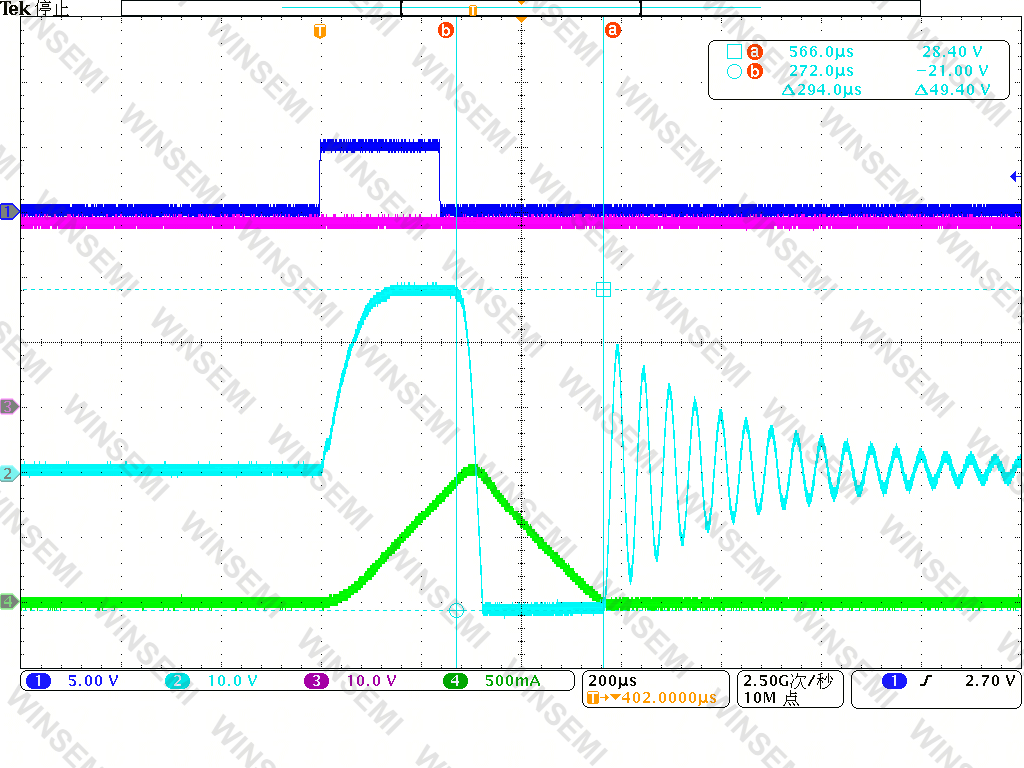Click the 10.0 V channel 3 scale value

click(x=371, y=681)
